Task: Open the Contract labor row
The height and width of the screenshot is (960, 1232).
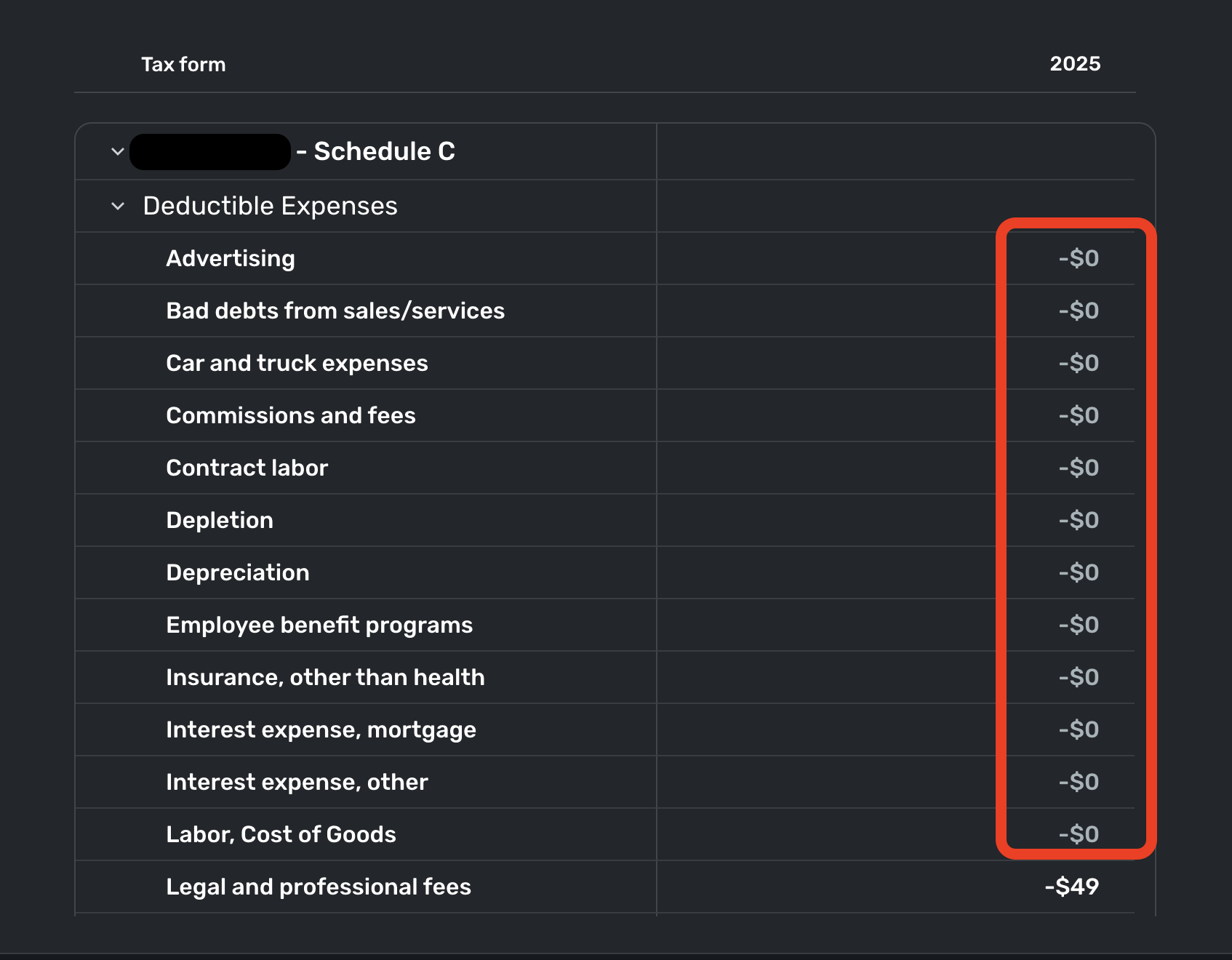Action: click(247, 468)
